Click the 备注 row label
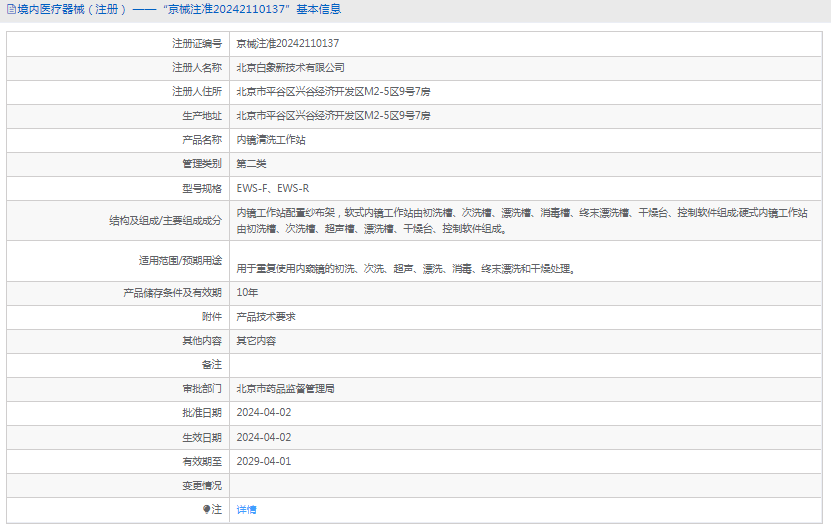 coord(212,364)
